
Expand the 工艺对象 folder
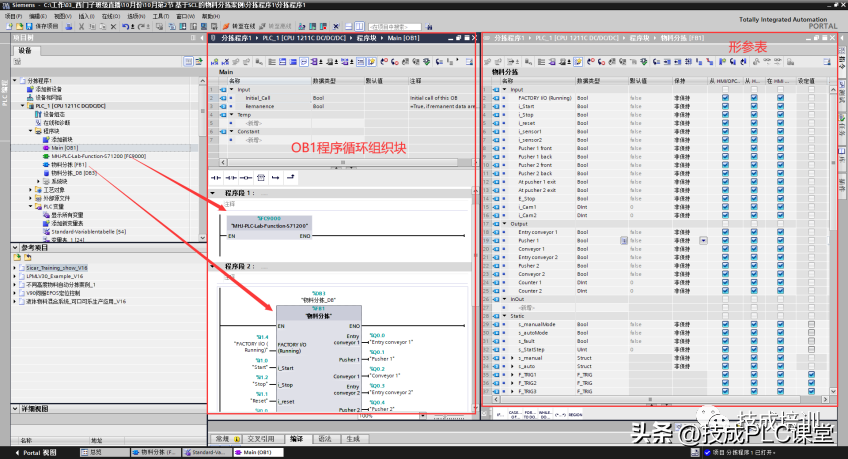[x=30, y=190]
